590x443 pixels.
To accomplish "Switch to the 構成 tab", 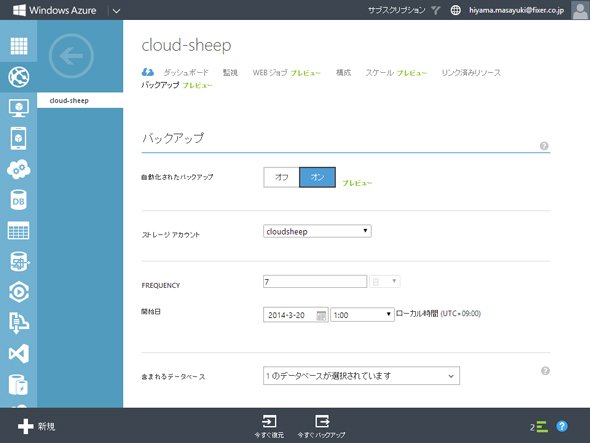I will (343, 72).
